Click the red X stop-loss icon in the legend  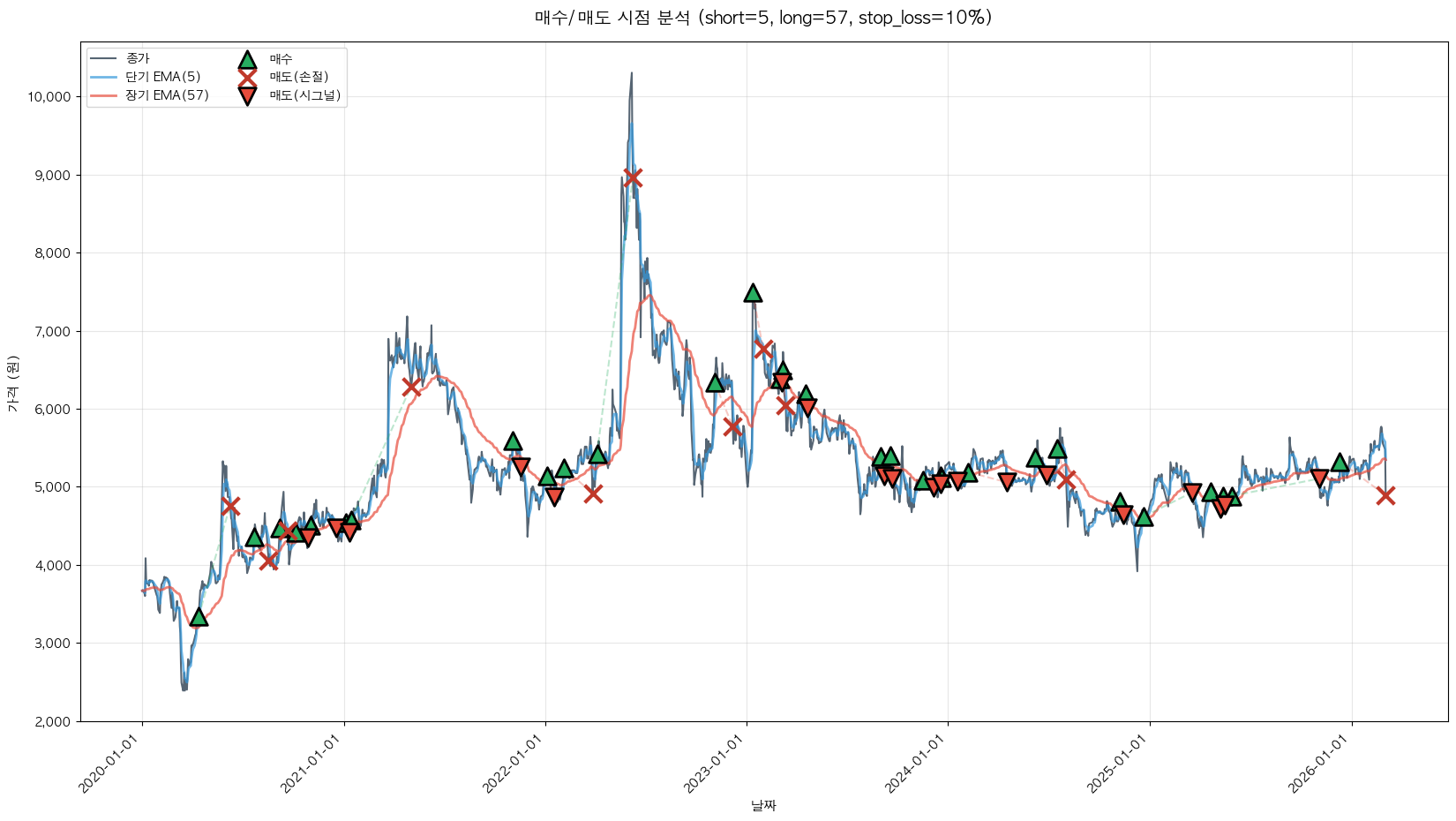pyautogui.click(x=247, y=78)
